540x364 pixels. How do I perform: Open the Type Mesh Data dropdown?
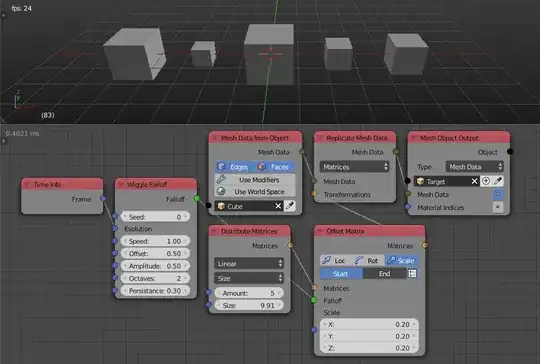[475, 167]
